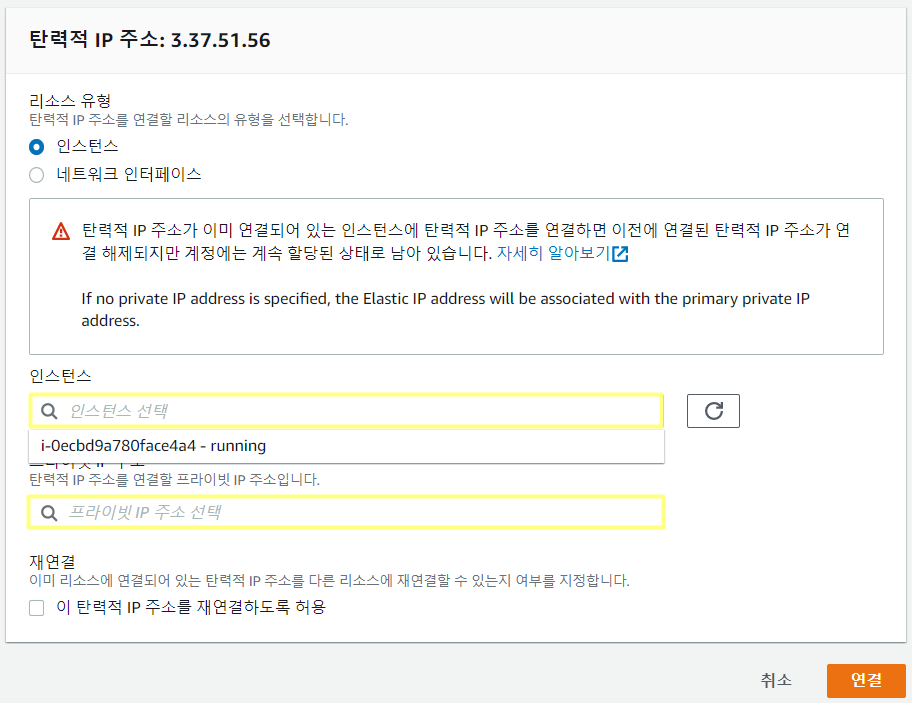The height and width of the screenshot is (703, 912).
Task: Click the magnifier icon in 프라이빗 IP field
Action: tap(49, 513)
